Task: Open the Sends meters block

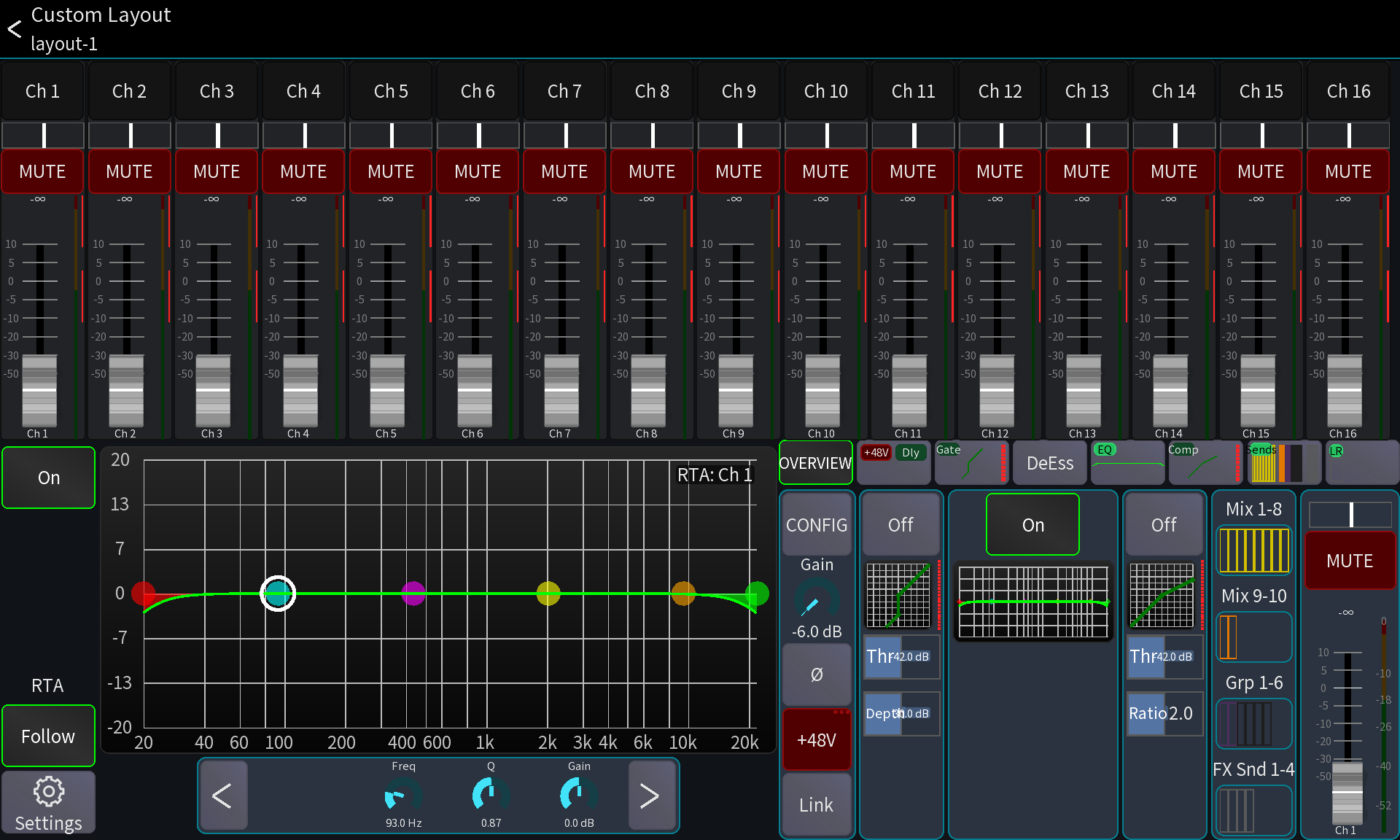Action: click(x=1283, y=462)
